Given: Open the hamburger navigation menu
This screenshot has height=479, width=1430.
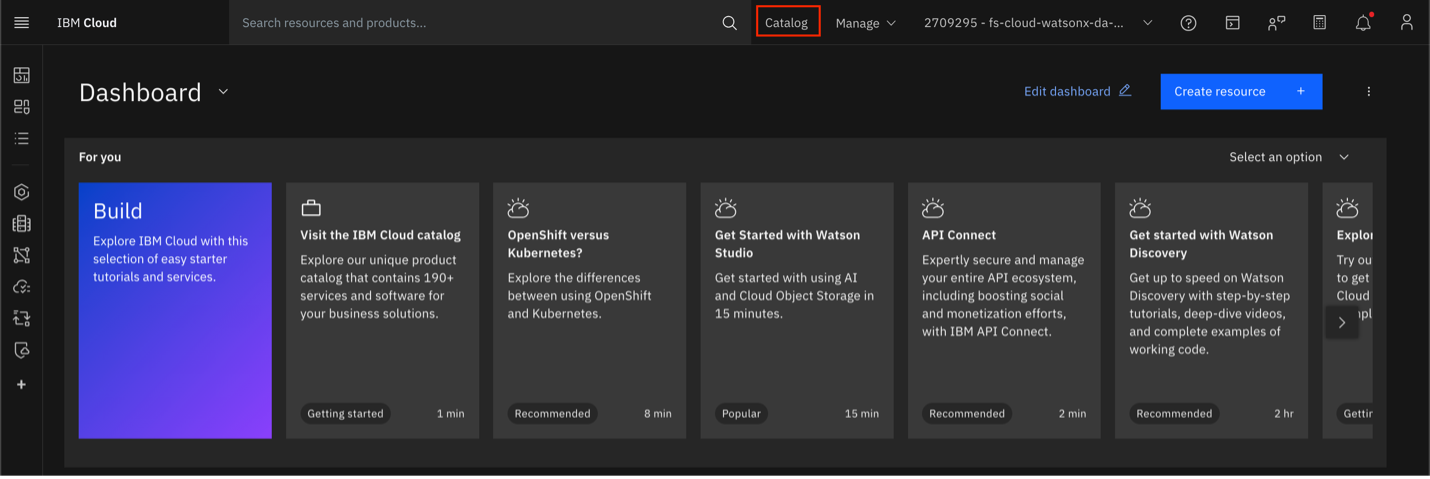Looking at the screenshot, I should tap(21, 22).
